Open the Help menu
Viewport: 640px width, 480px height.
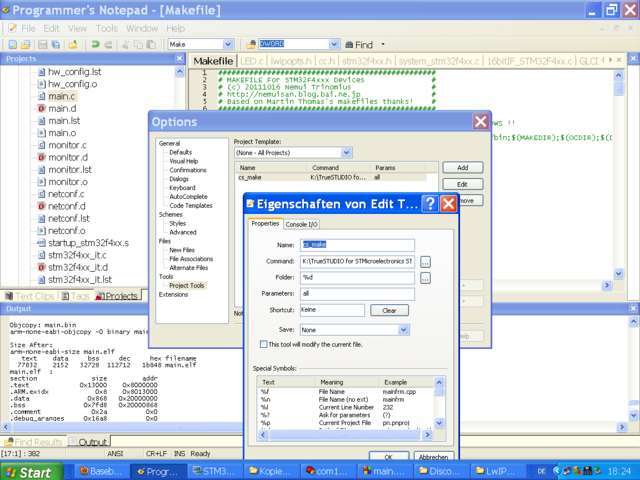coord(176,29)
